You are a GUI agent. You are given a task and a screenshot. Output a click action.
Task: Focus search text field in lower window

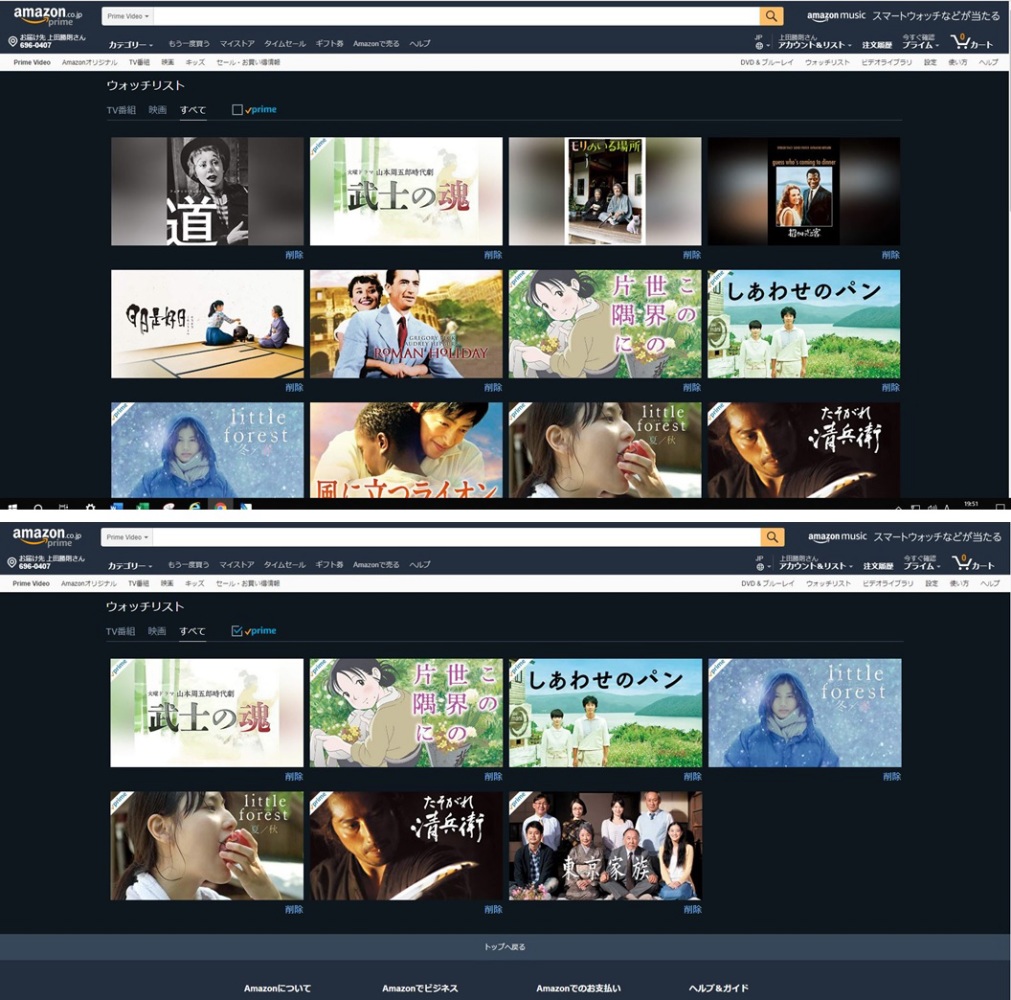point(456,537)
